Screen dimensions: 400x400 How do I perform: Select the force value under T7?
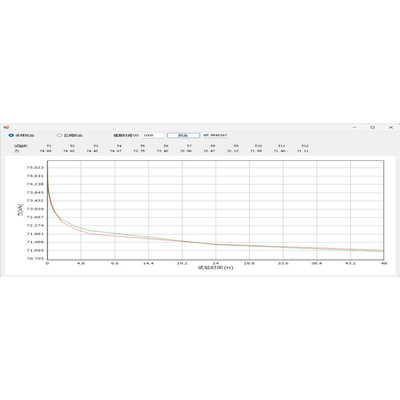[186, 151]
